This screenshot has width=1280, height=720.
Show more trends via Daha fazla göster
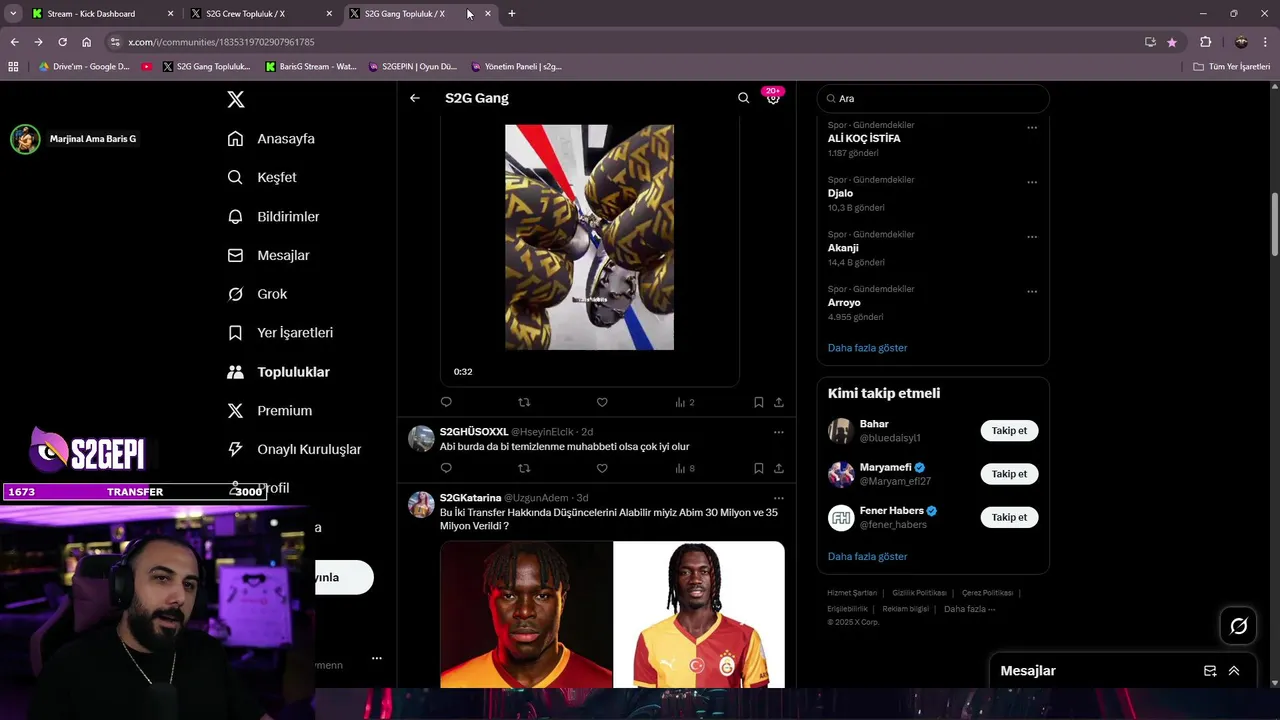click(868, 348)
